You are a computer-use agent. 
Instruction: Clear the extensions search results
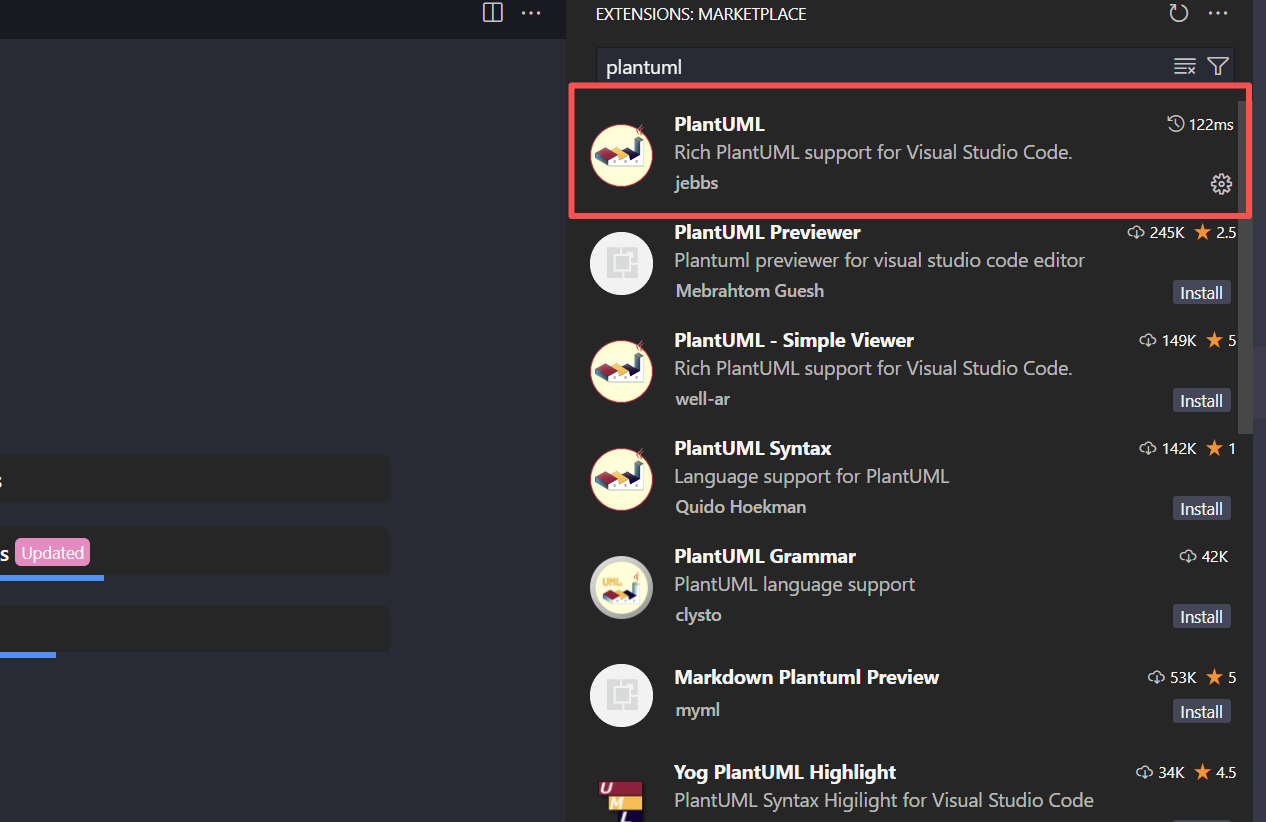coord(1185,67)
